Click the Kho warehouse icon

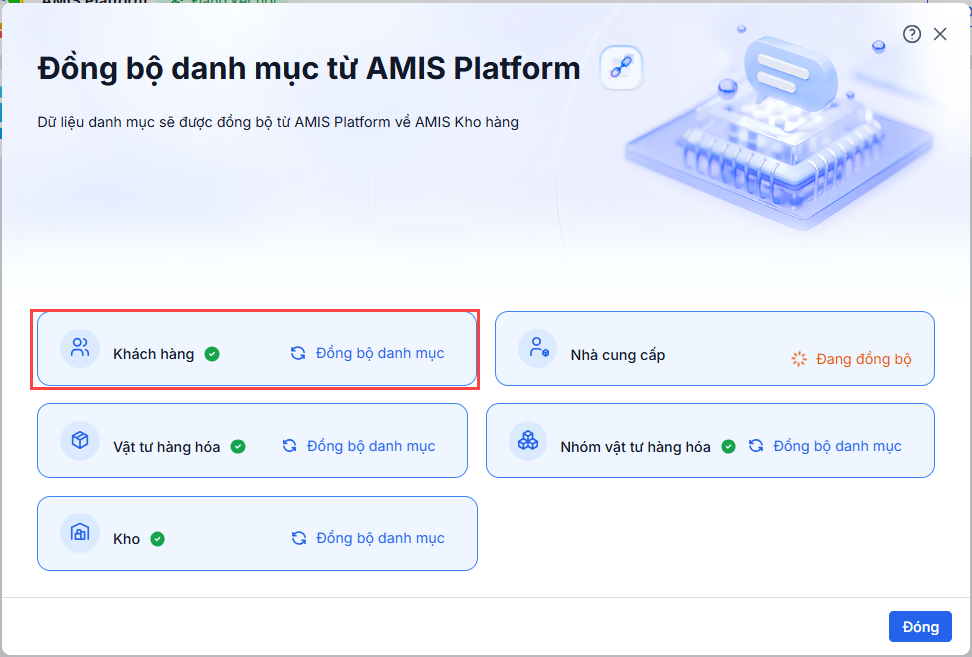[x=80, y=532]
